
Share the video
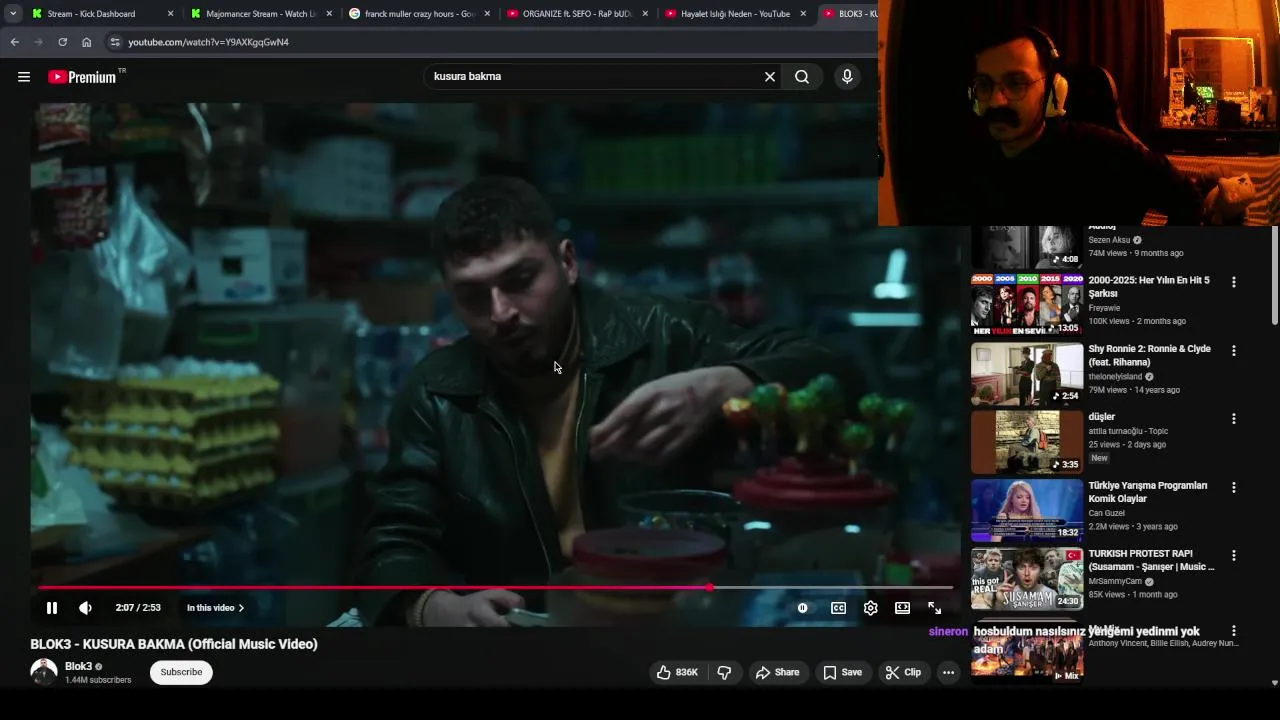pyautogui.click(x=778, y=672)
